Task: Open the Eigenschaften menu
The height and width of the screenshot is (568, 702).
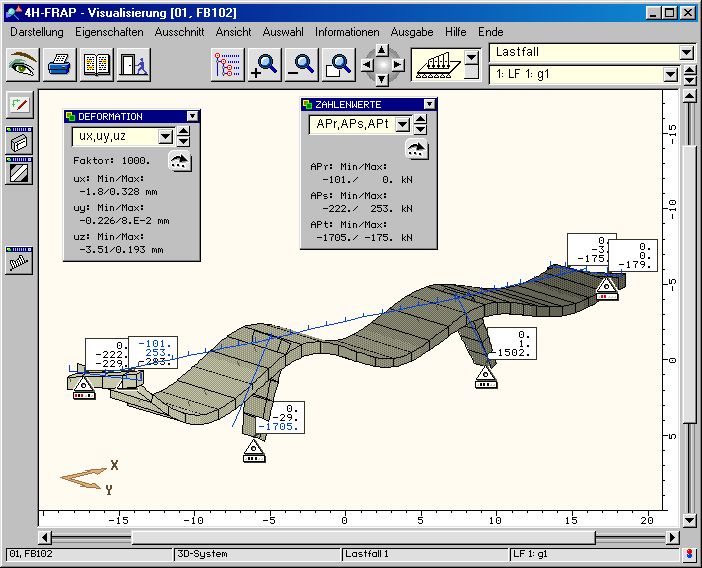Action: (x=109, y=32)
